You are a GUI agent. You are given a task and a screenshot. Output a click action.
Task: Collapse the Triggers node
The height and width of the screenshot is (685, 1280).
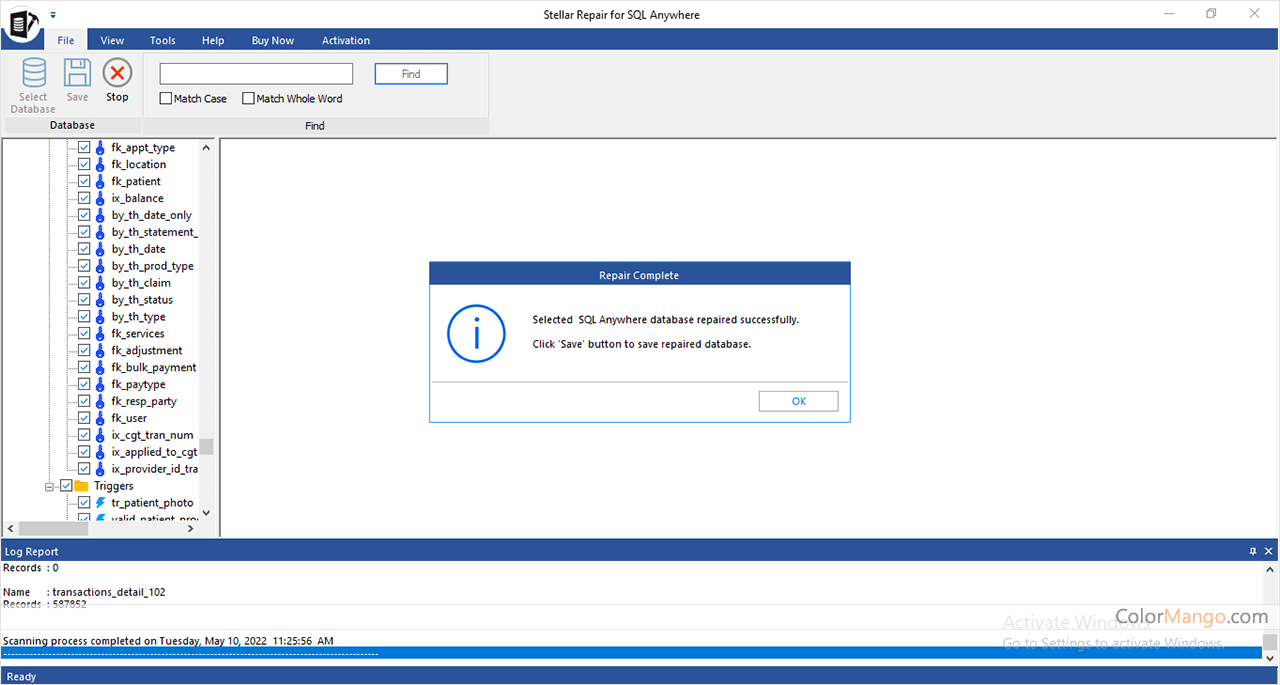pyautogui.click(x=49, y=485)
